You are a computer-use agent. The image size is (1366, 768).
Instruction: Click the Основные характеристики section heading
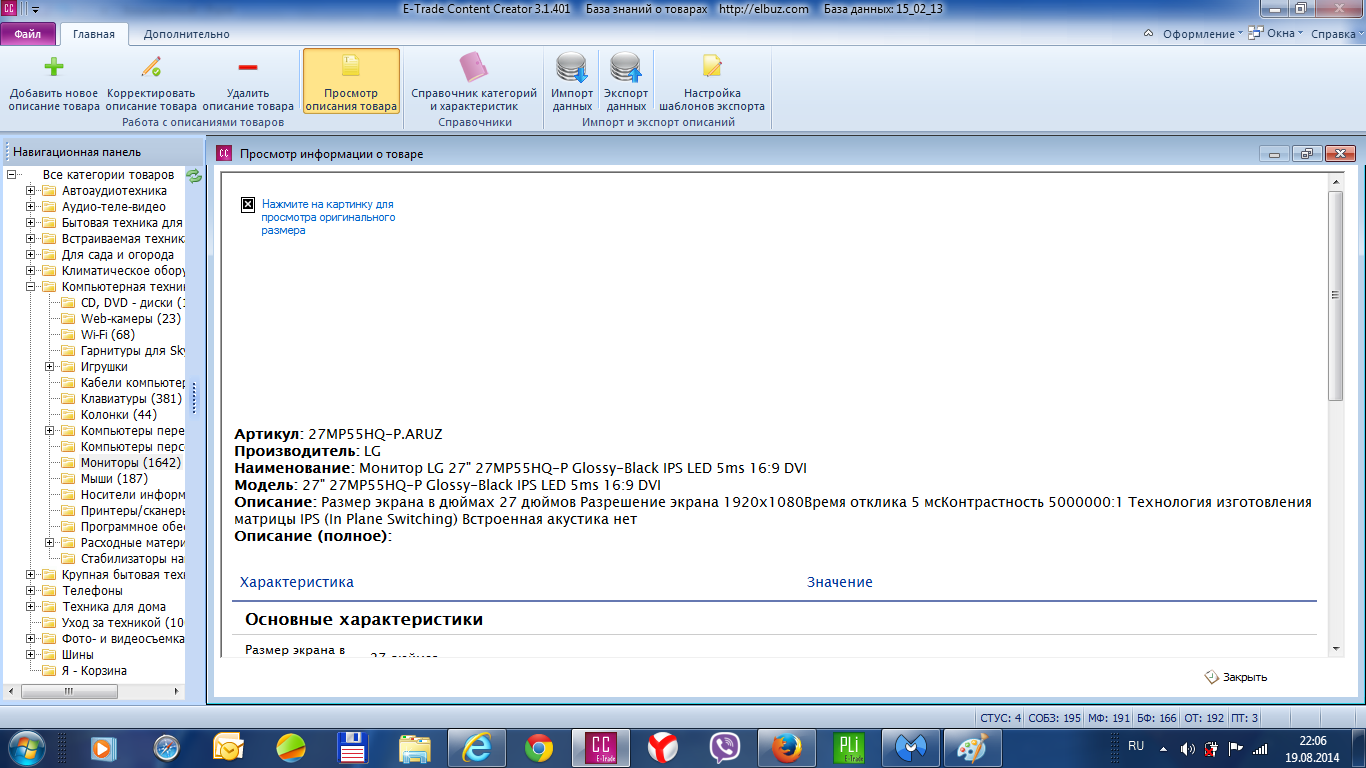(x=364, y=620)
